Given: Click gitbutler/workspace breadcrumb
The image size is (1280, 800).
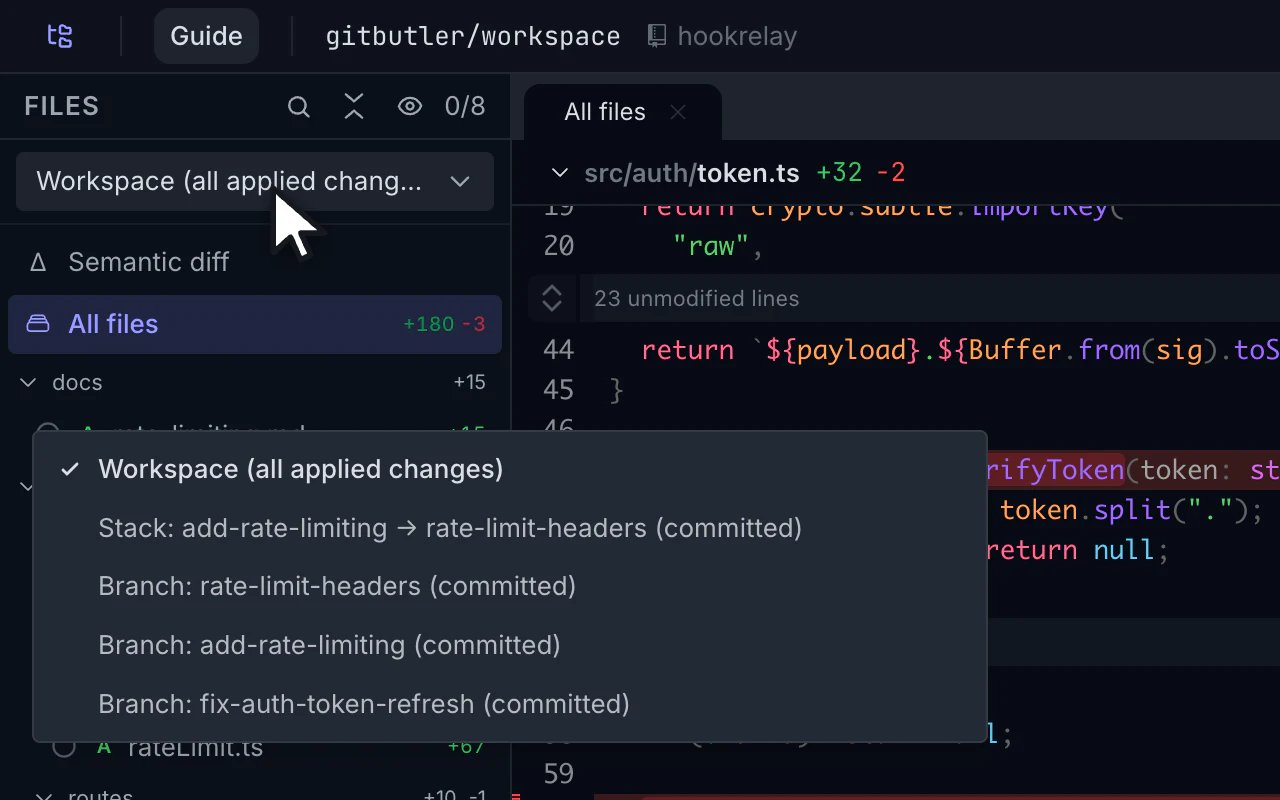Looking at the screenshot, I should pyautogui.click(x=472, y=37).
